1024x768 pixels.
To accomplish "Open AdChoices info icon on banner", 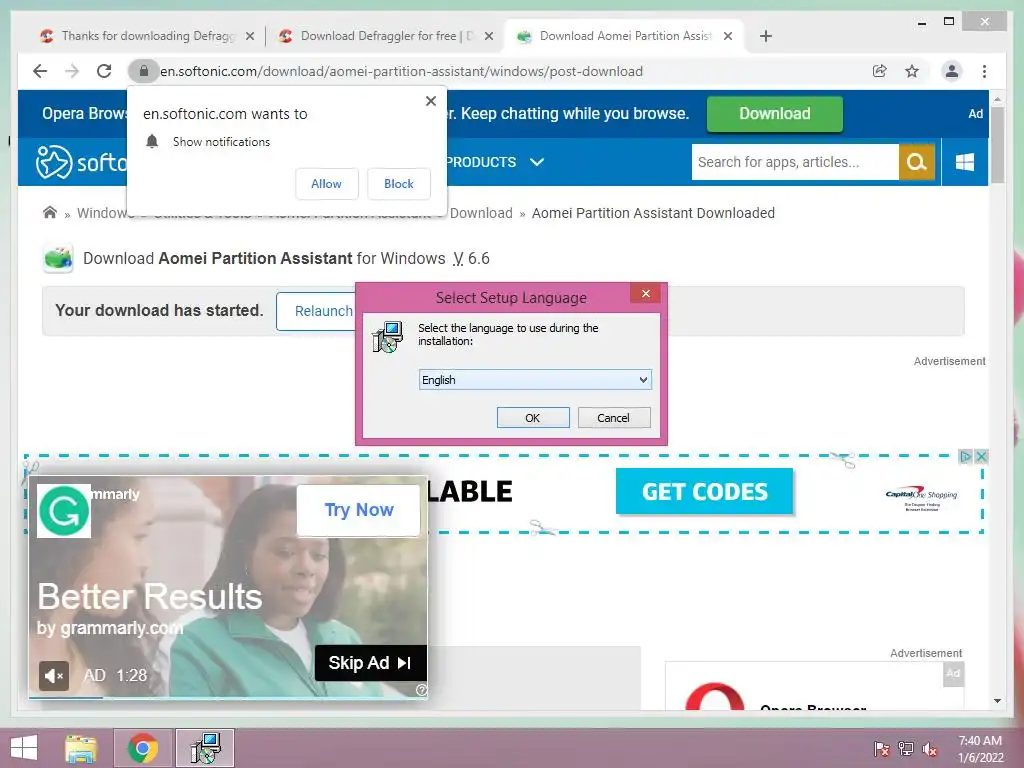I will 965,456.
